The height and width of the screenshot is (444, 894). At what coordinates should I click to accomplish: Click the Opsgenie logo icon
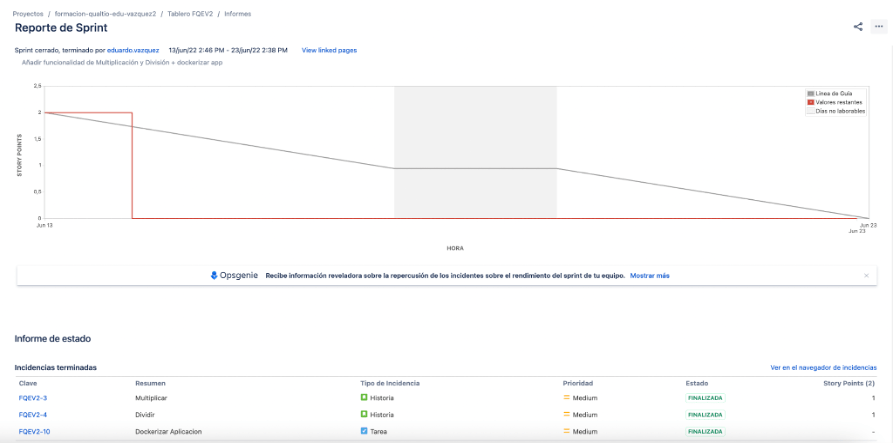(x=214, y=275)
